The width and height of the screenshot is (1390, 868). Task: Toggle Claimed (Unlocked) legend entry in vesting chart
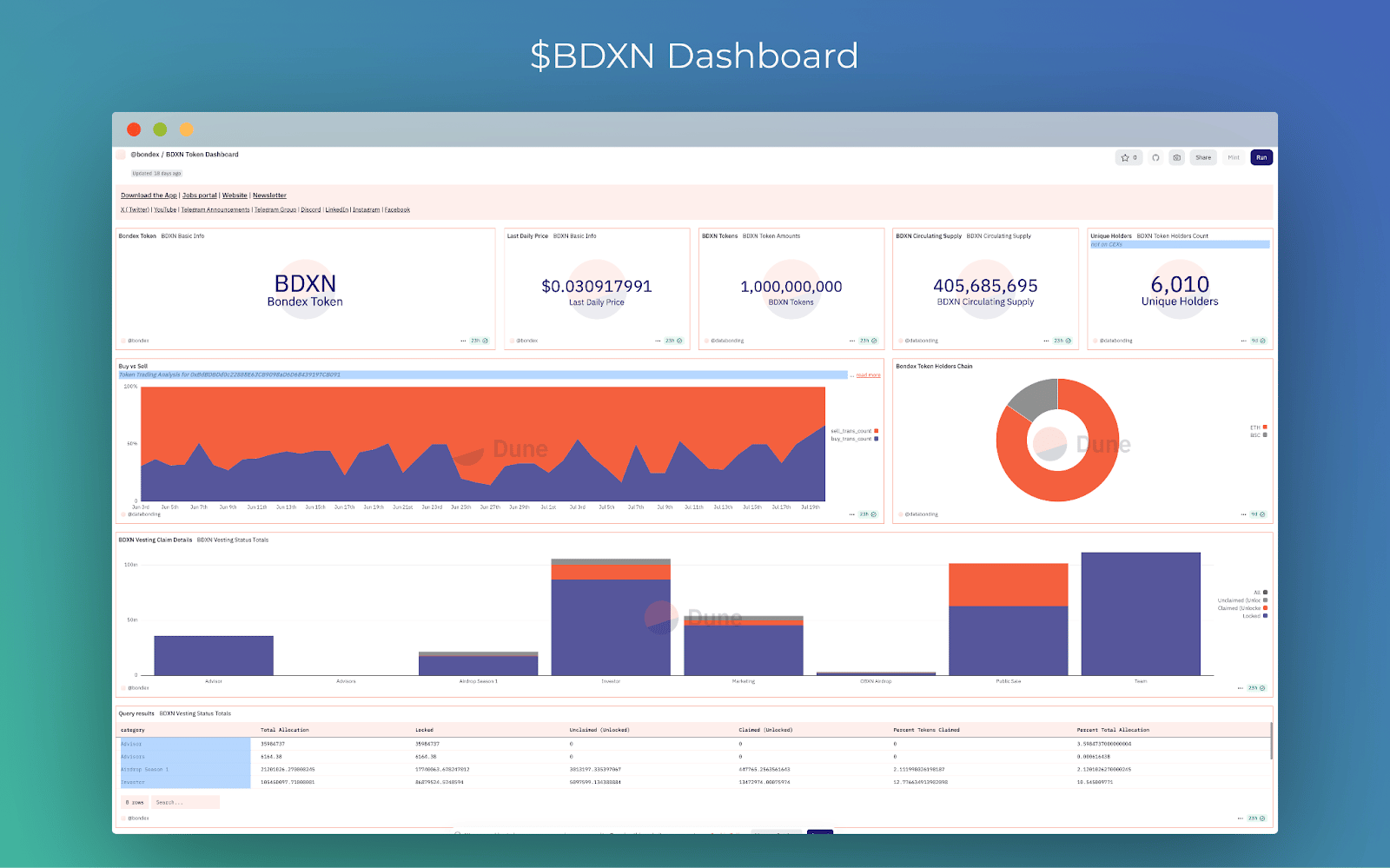(x=1242, y=608)
